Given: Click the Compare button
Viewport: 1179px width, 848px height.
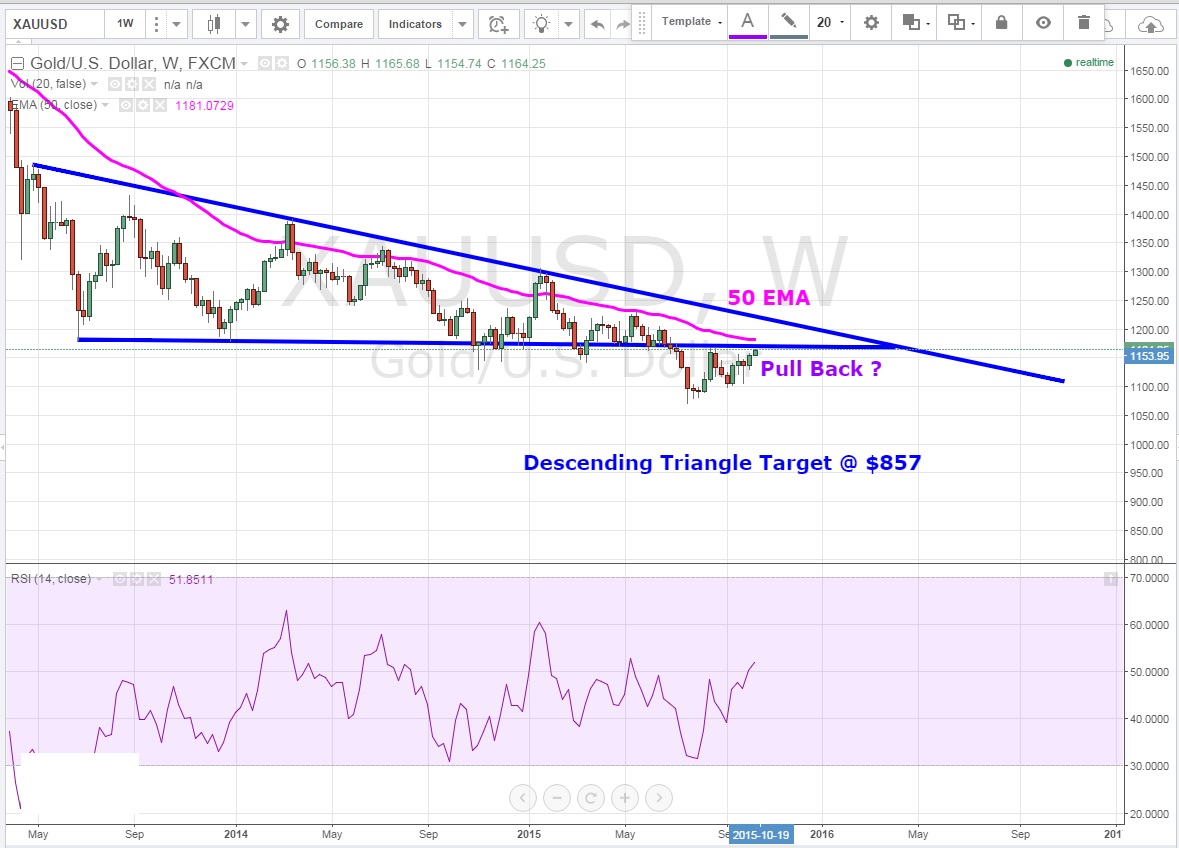Looking at the screenshot, I should (x=339, y=24).
